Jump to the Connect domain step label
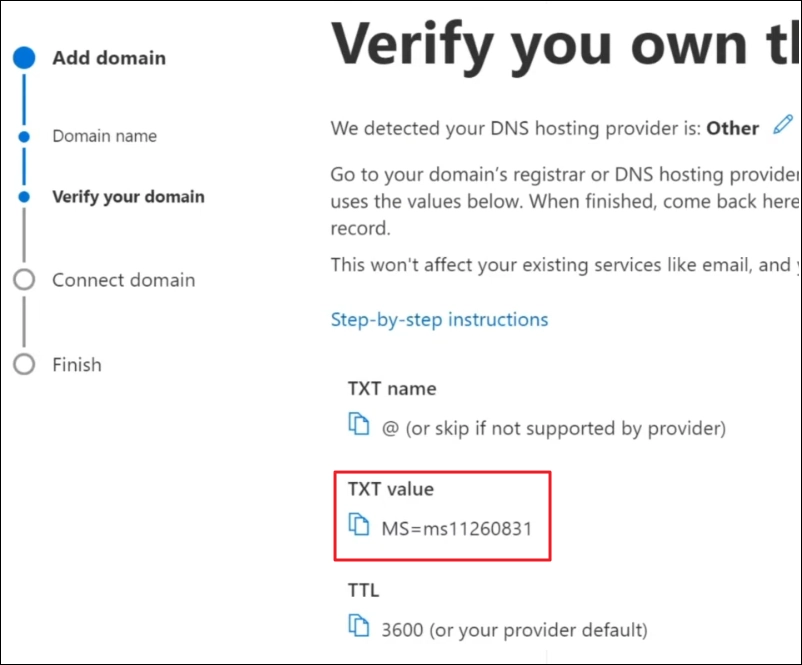 123,280
